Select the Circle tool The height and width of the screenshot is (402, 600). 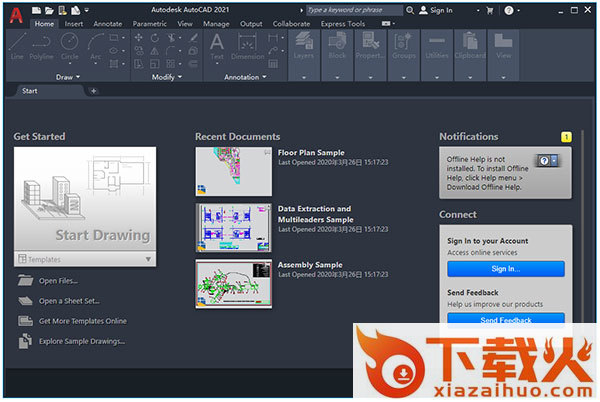[70, 47]
